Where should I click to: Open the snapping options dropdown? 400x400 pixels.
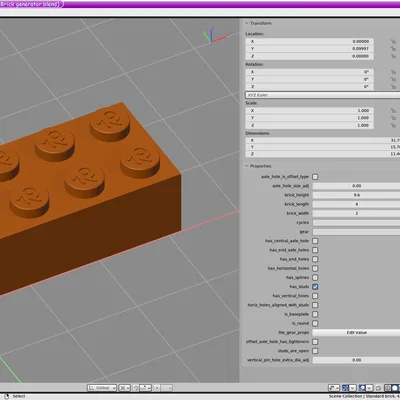pos(146,388)
